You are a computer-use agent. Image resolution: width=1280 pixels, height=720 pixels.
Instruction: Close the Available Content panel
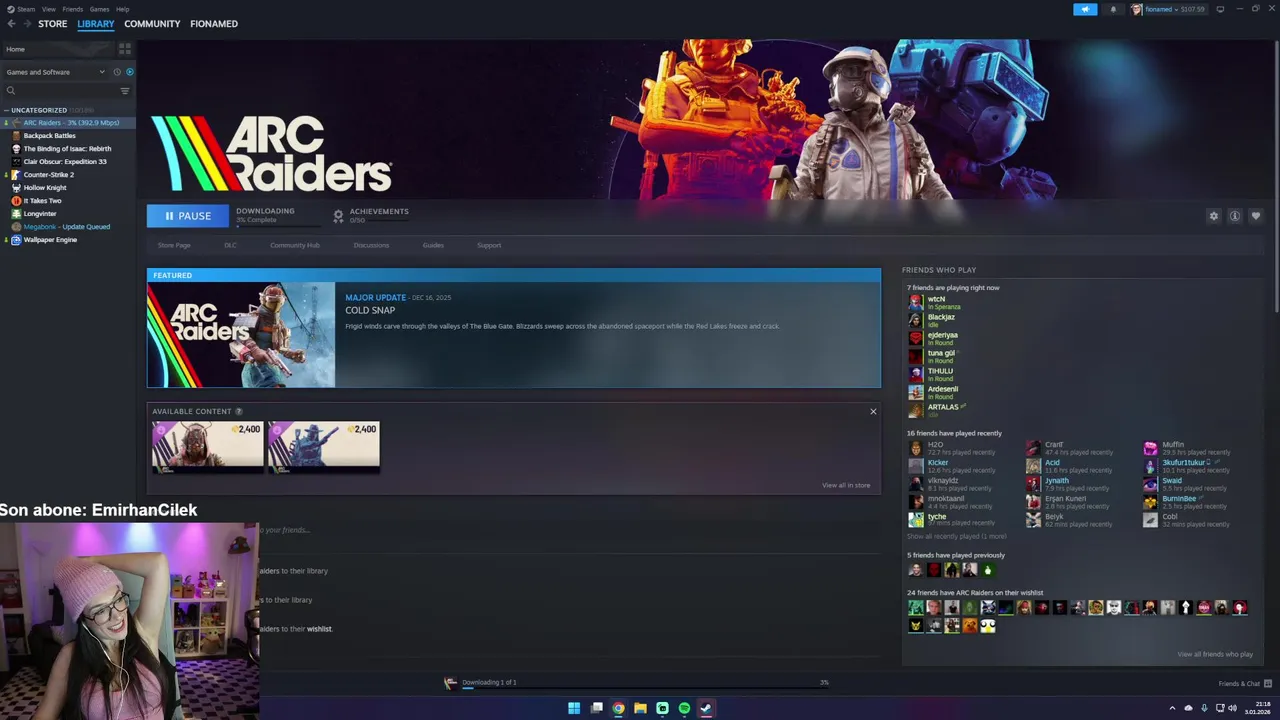pyautogui.click(x=873, y=411)
